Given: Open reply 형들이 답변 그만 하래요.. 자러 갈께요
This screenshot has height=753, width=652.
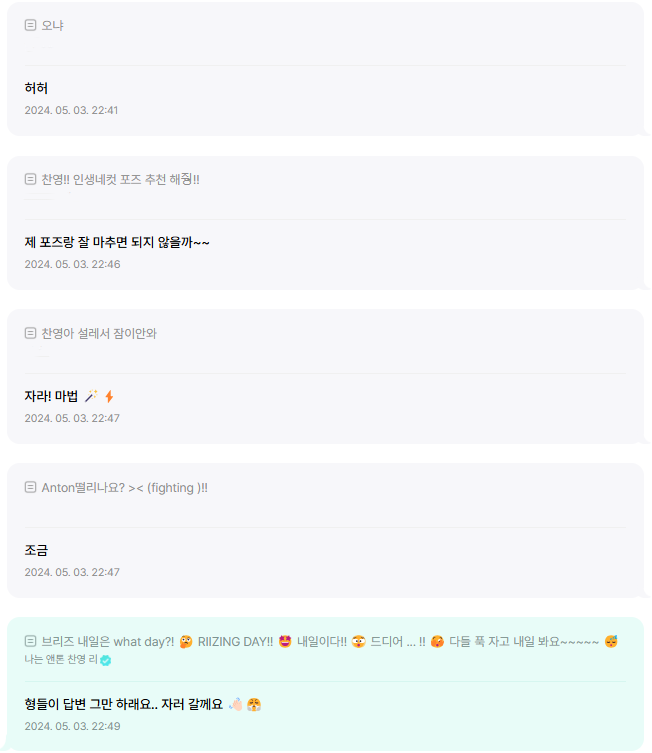Looking at the screenshot, I should pyautogui.click(x=123, y=704).
